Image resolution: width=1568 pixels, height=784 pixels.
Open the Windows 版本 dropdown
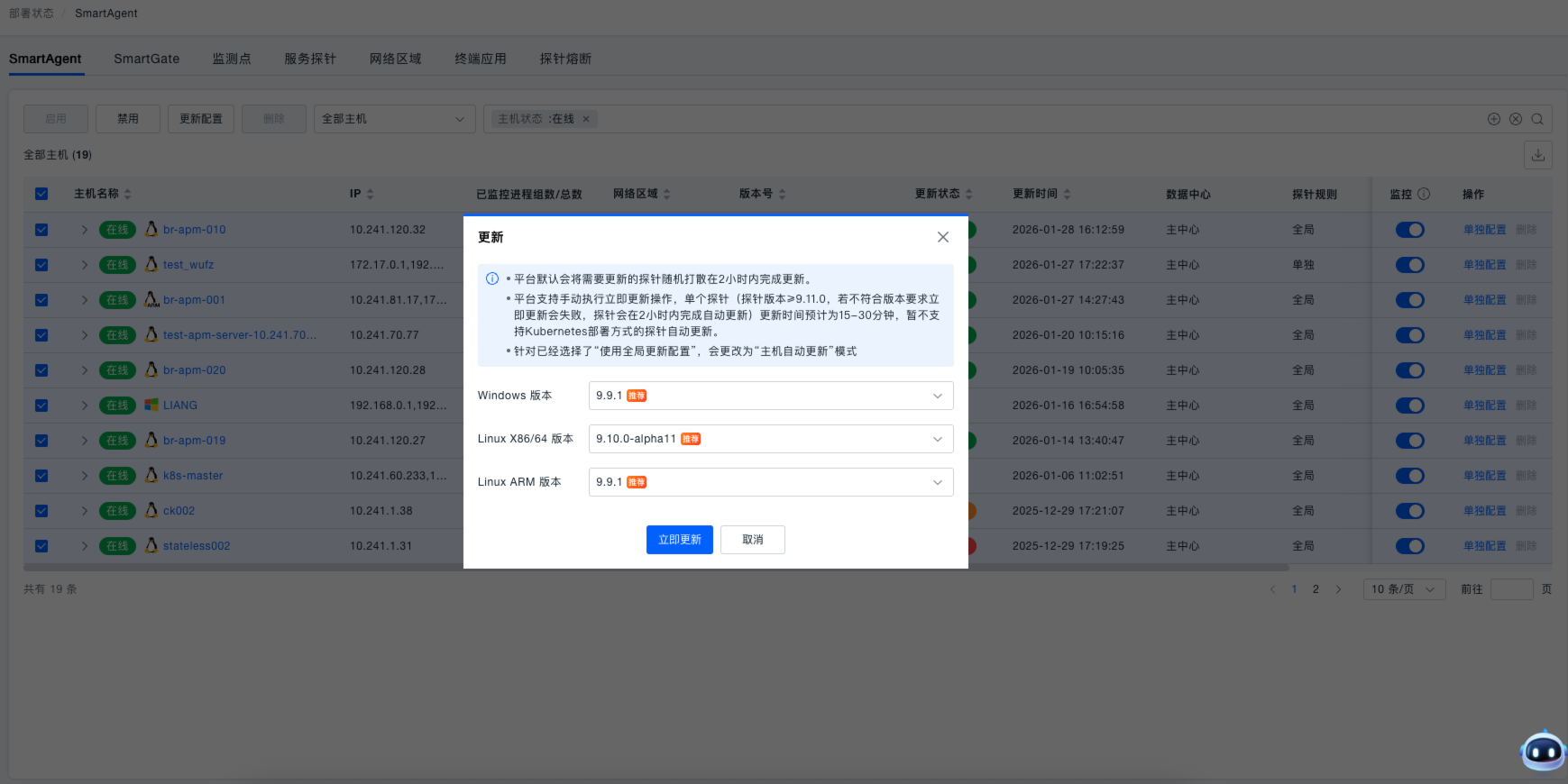coord(770,396)
